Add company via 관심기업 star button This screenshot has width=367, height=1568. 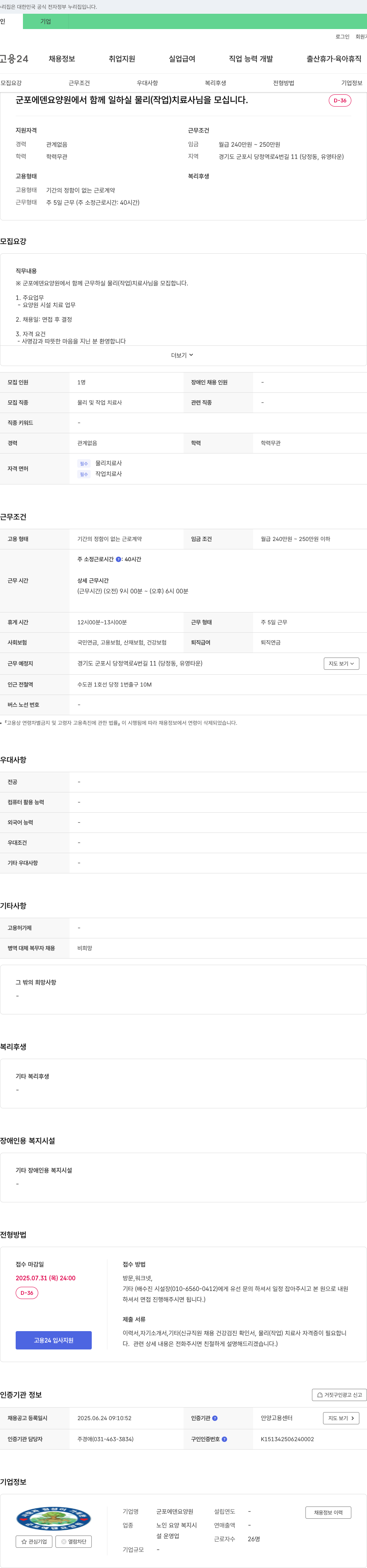coord(34,1541)
